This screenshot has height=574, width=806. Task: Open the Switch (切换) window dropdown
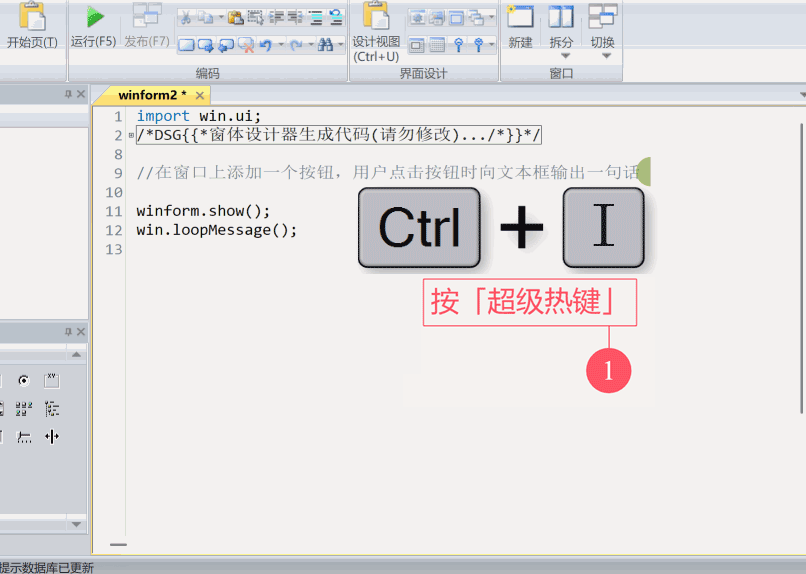(x=603, y=56)
